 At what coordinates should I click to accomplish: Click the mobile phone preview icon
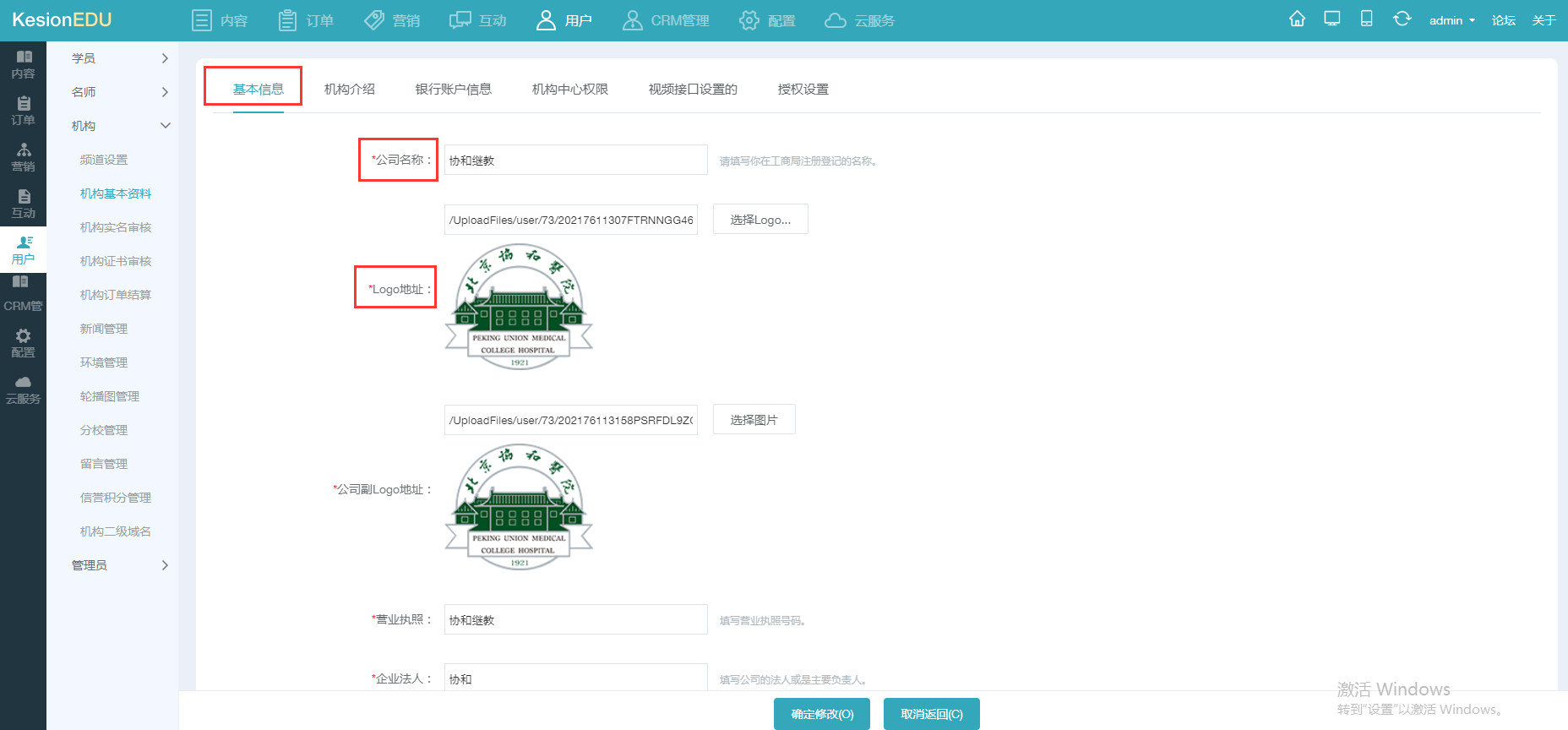[x=1366, y=19]
